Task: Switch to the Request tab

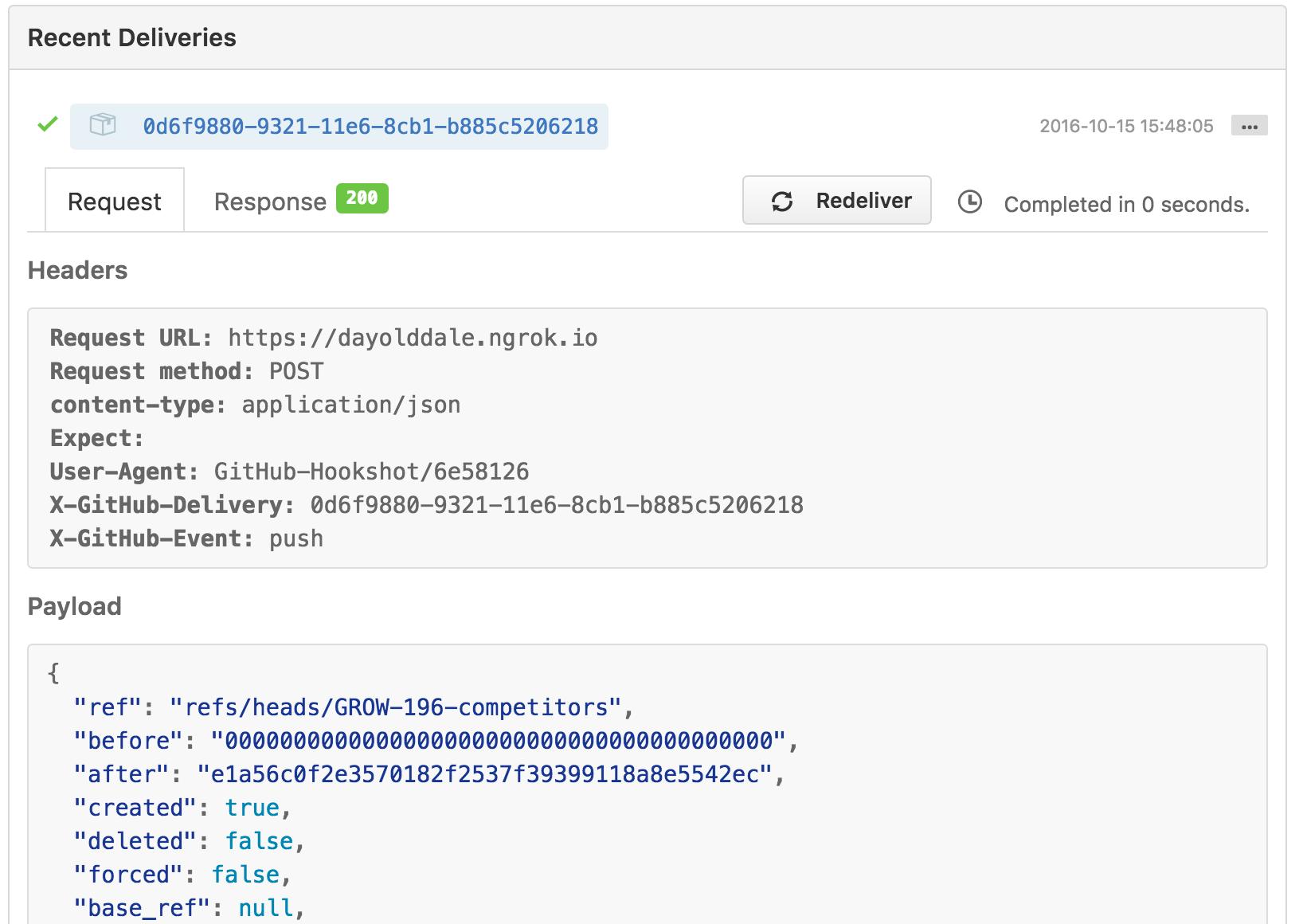Action: 114,201
